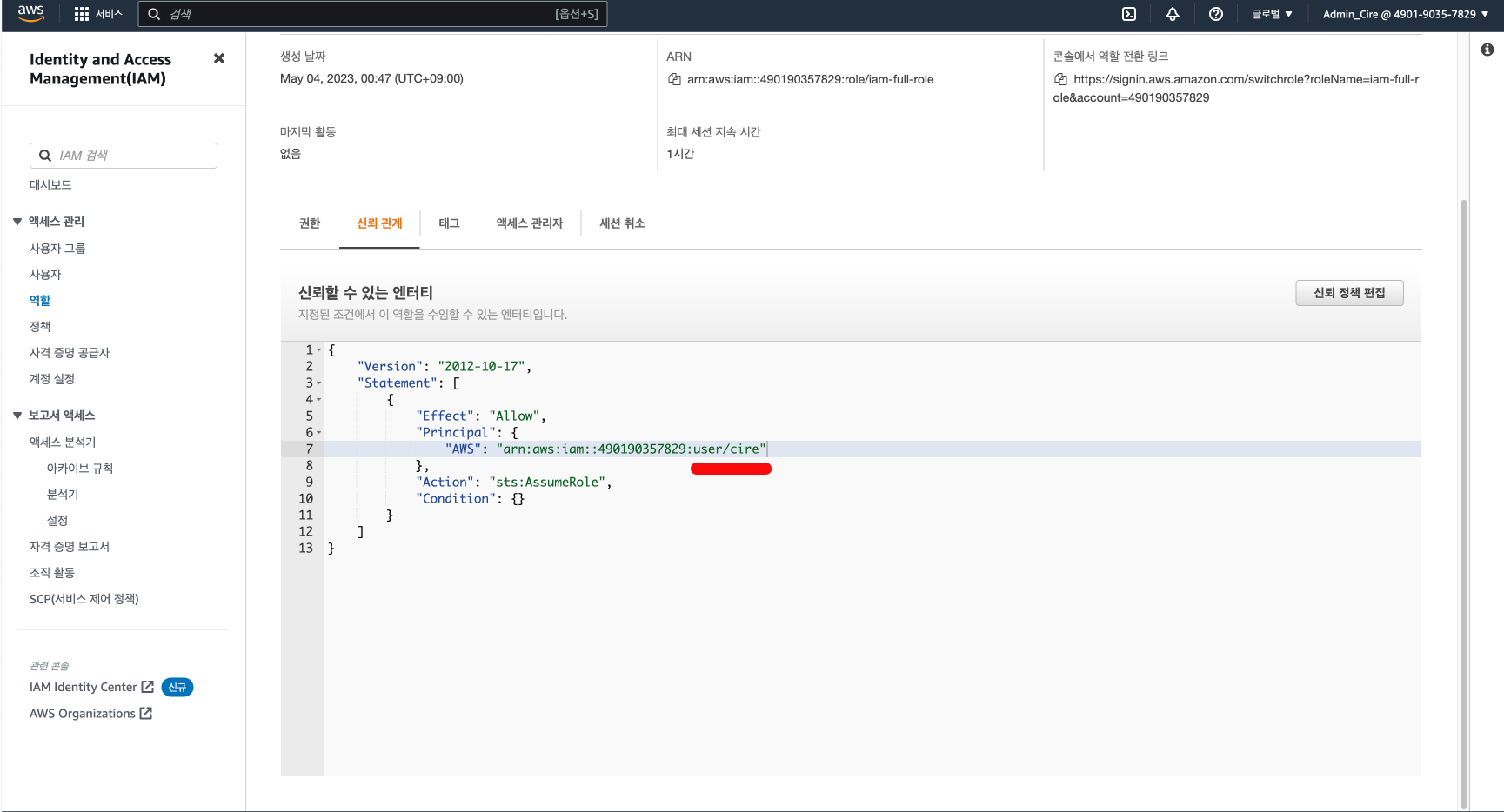Screen dimensions: 1504x812
Task: Open 사용자 in the sidebar
Action: [x=45, y=275]
